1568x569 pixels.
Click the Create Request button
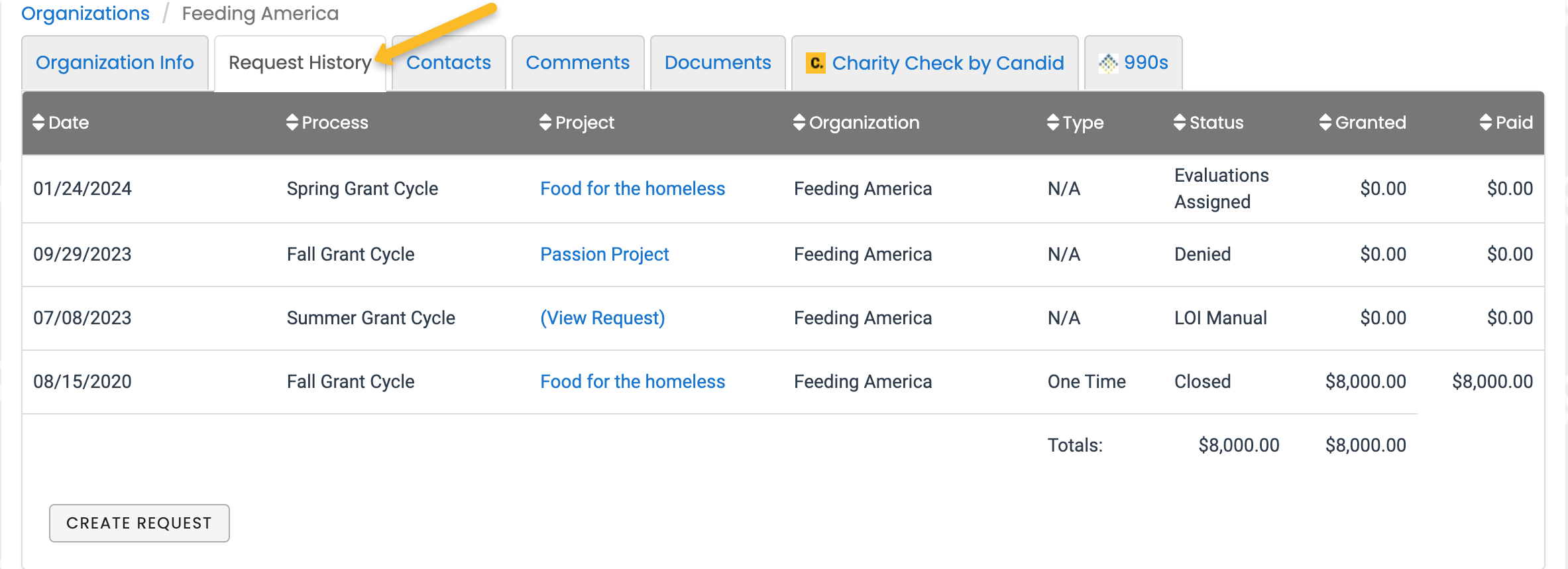pos(139,523)
